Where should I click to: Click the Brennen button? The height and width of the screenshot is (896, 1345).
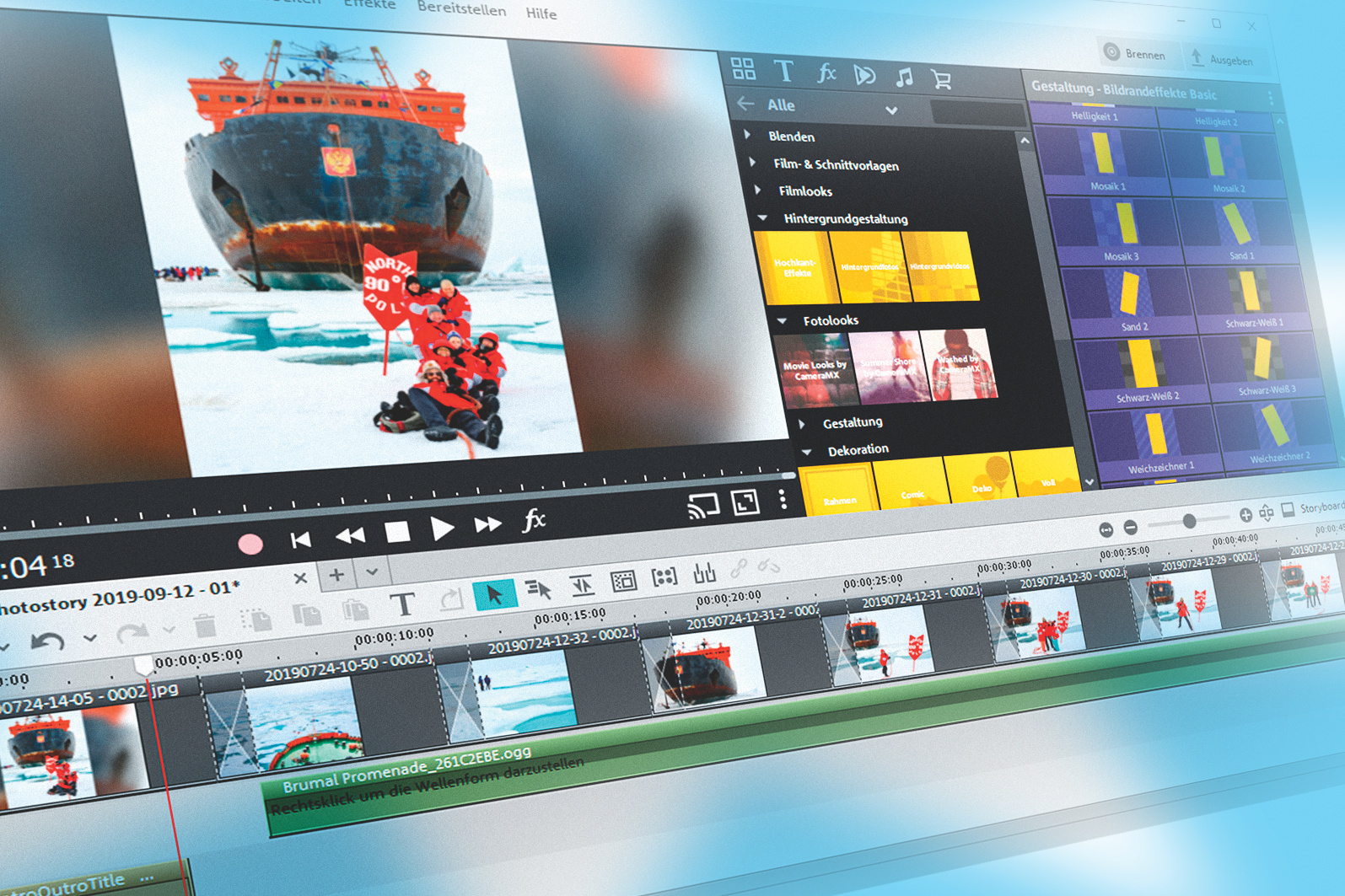pyautogui.click(x=1135, y=53)
